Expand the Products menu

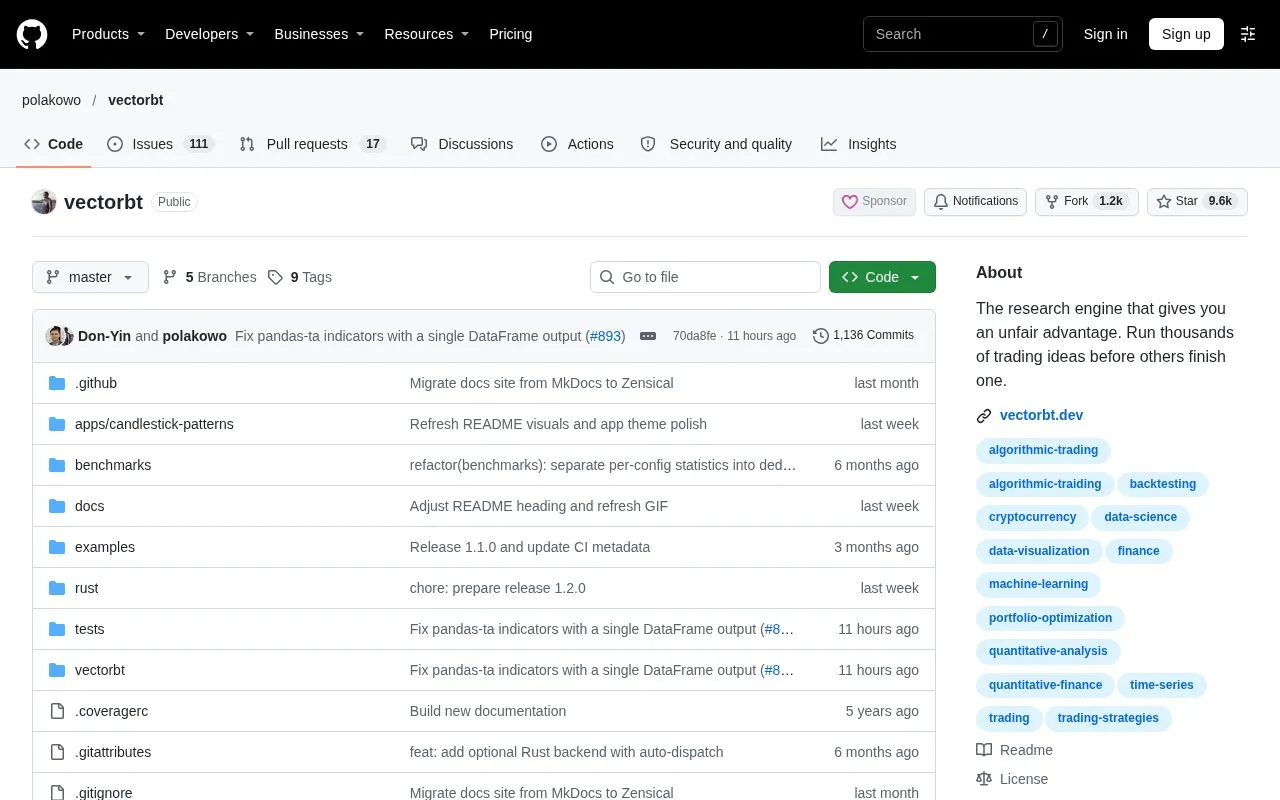tap(109, 34)
